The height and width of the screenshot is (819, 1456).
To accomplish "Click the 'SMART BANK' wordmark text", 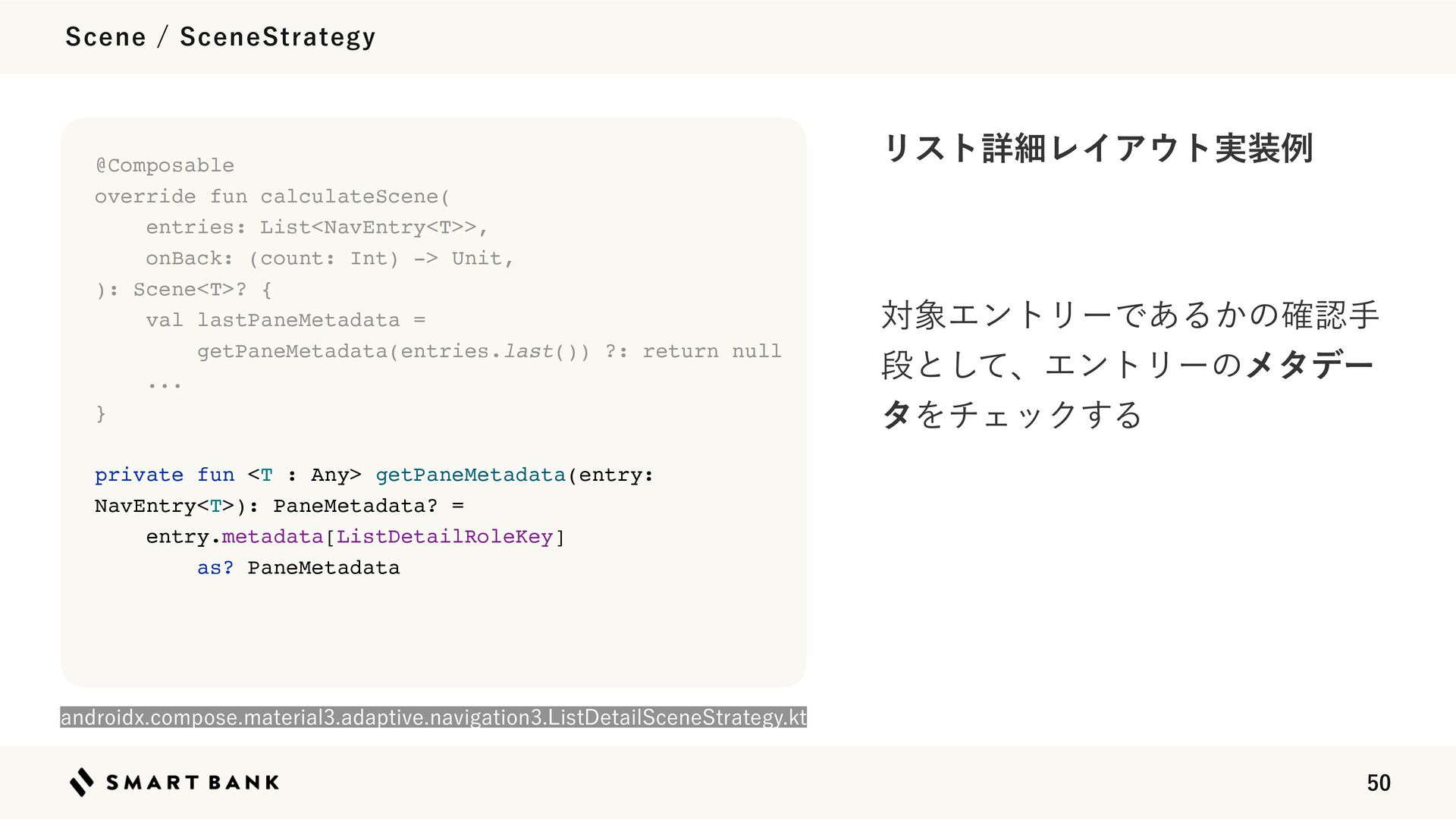I will pos(193,783).
